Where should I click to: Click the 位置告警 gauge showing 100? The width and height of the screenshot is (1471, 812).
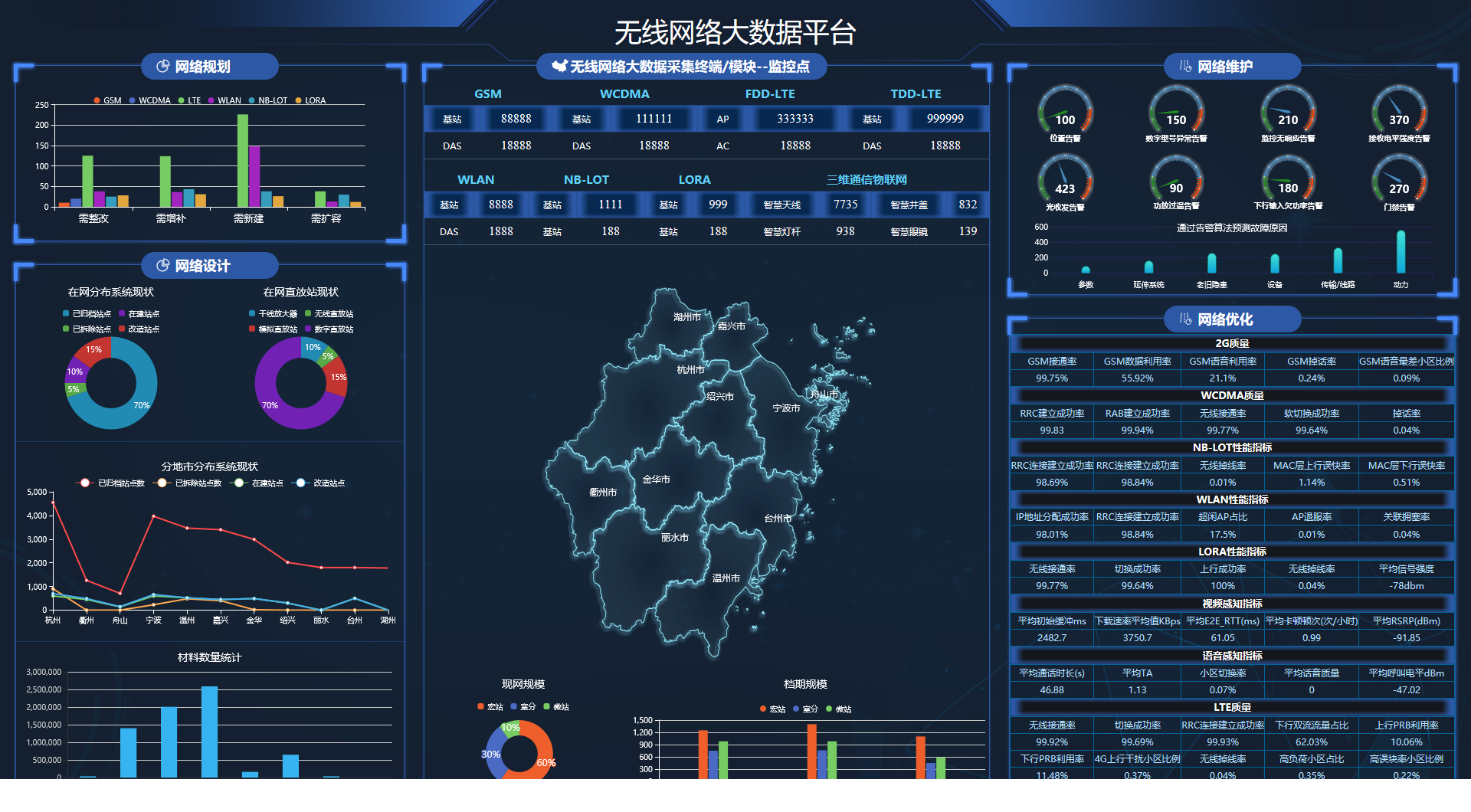coord(1065,113)
